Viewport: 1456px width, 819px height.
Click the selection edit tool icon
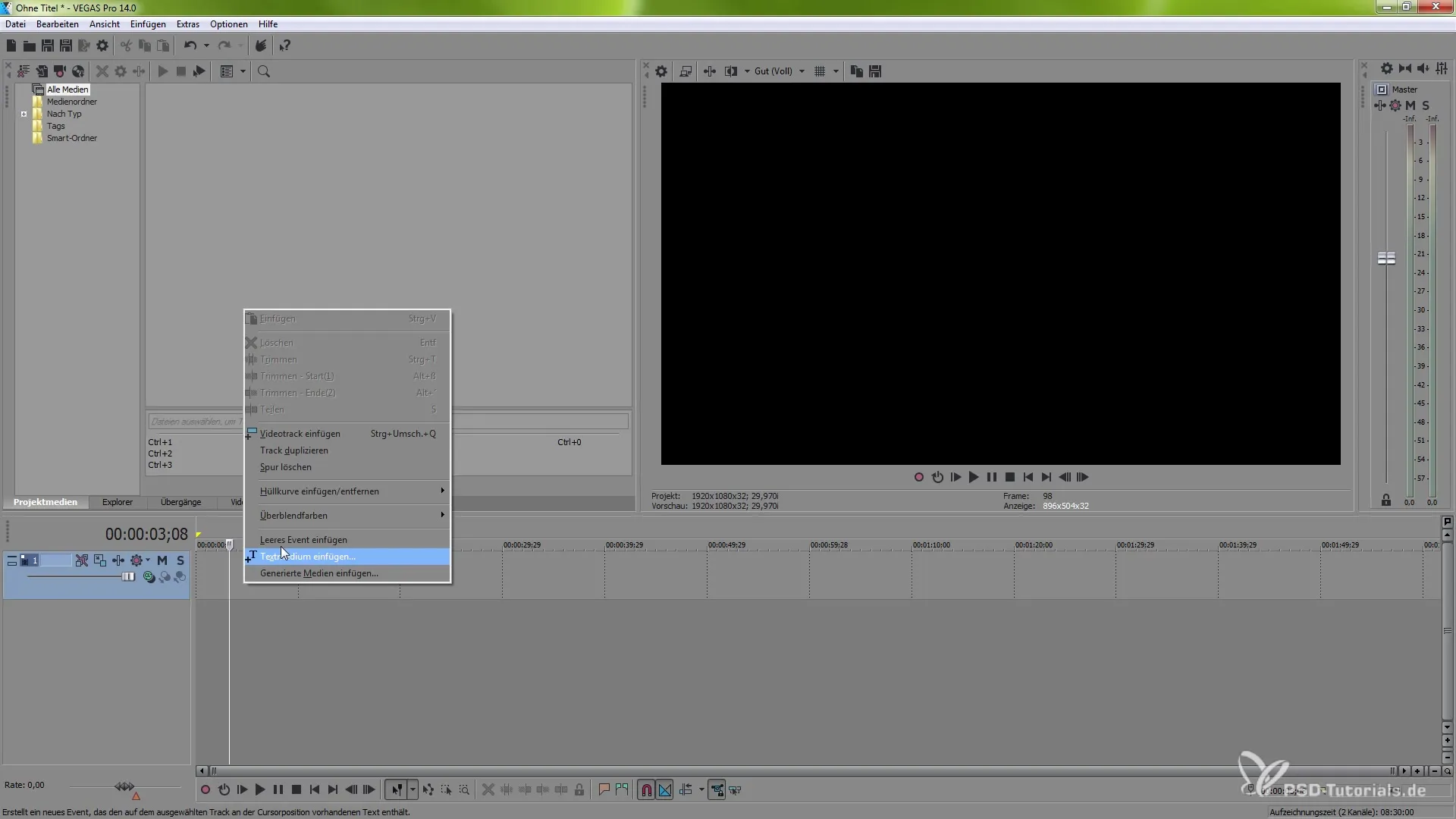pos(447,790)
